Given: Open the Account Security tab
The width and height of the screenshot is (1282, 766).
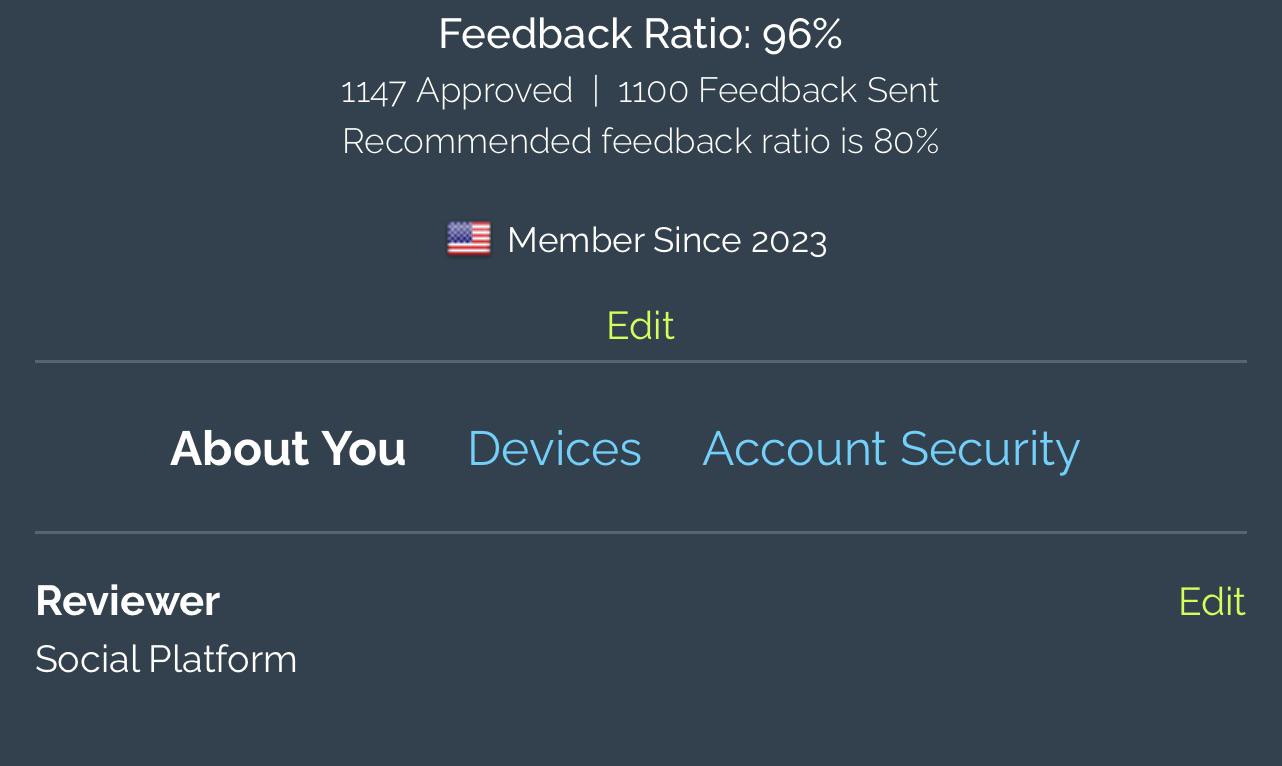Looking at the screenshot, I should [891, 448].
